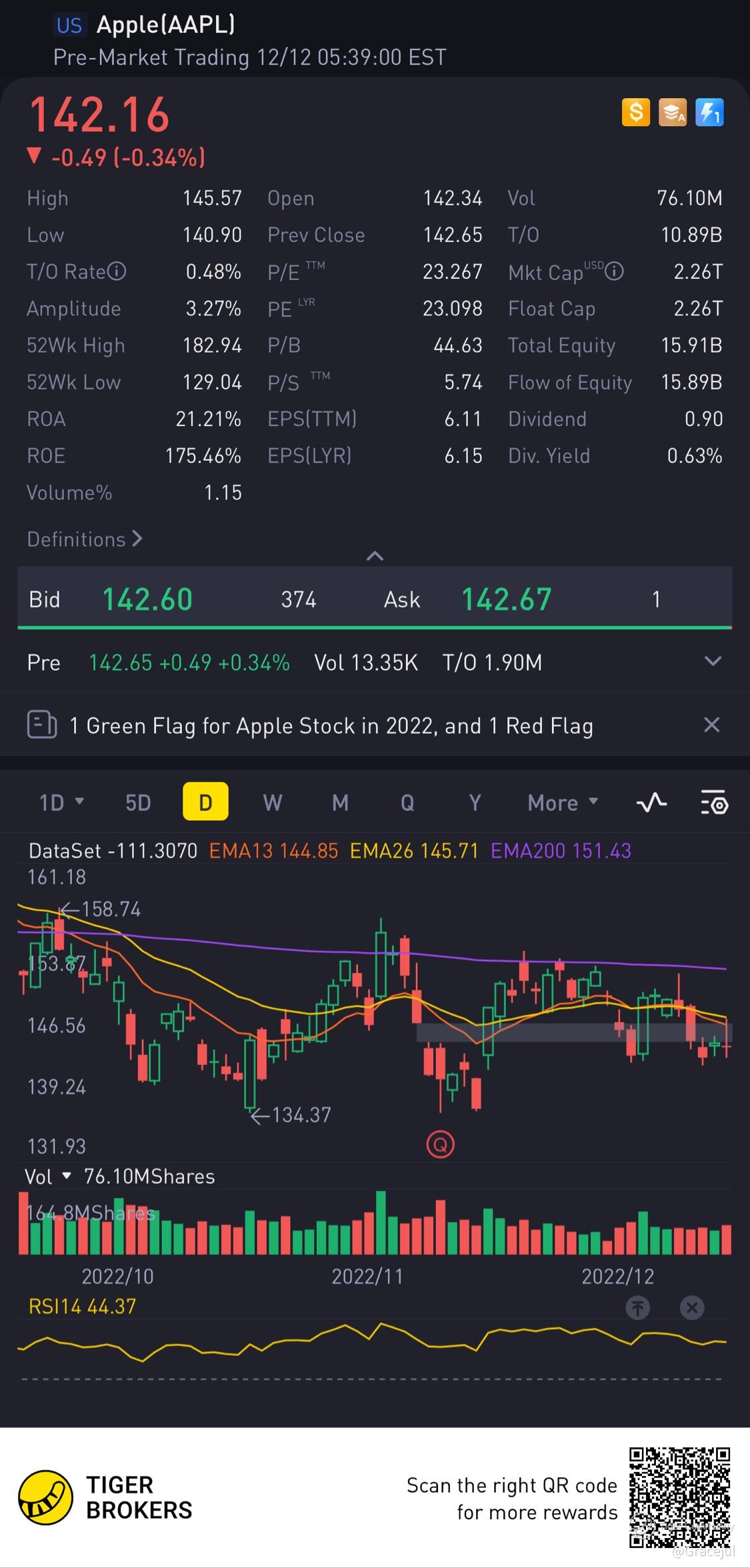Image resolution: width=750 pixels, height=1568 pixels.
Task: Tap the chart indicator waveform icon
Action: pos(651,802)
